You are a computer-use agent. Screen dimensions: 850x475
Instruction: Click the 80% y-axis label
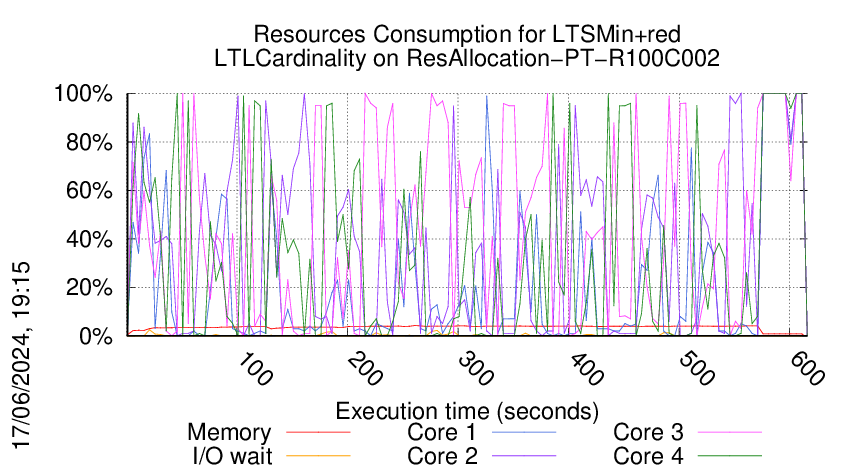pos(89,143)
